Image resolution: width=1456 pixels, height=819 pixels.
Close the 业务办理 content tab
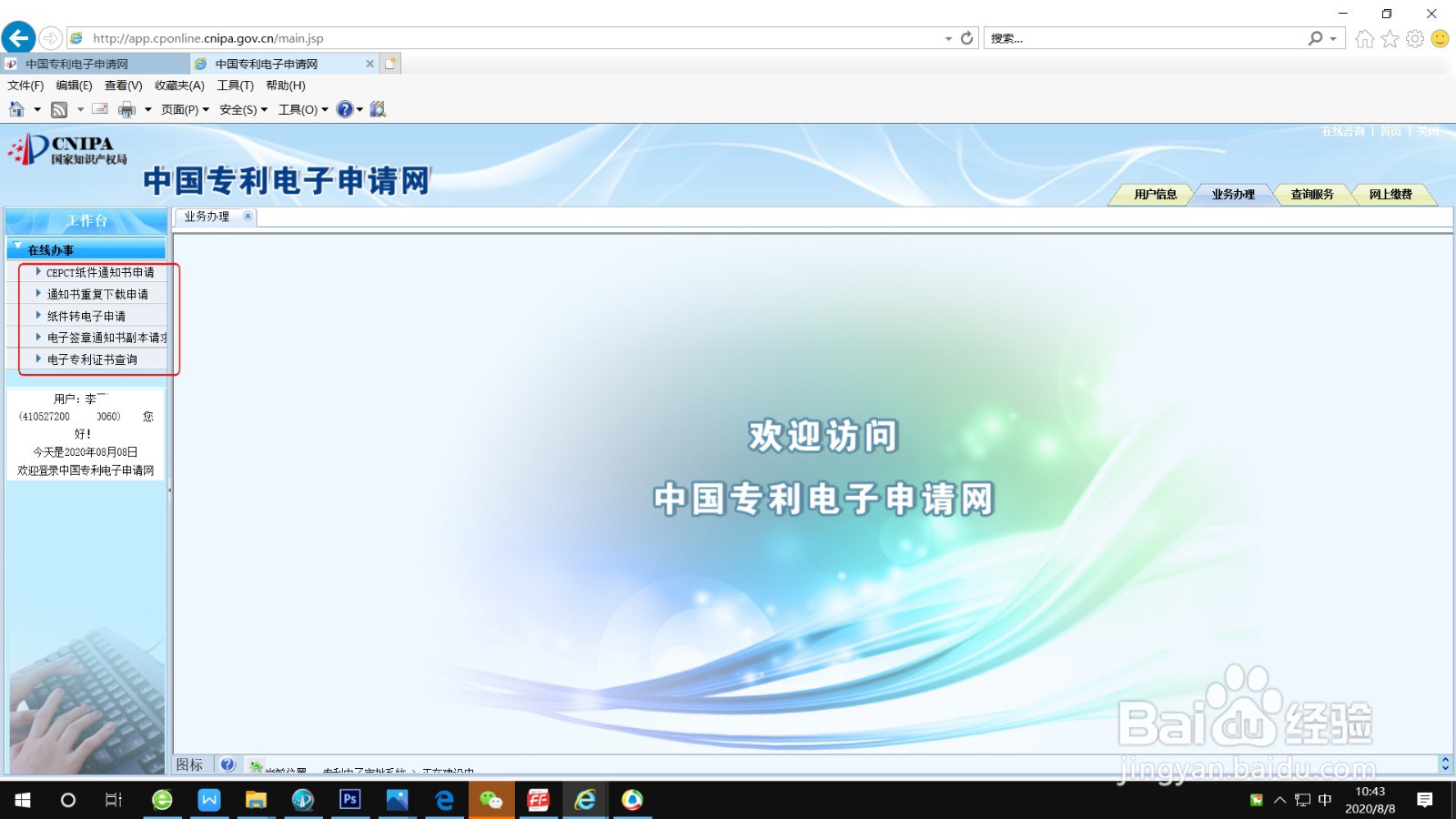pyautogui.click(x=248, y=217)
